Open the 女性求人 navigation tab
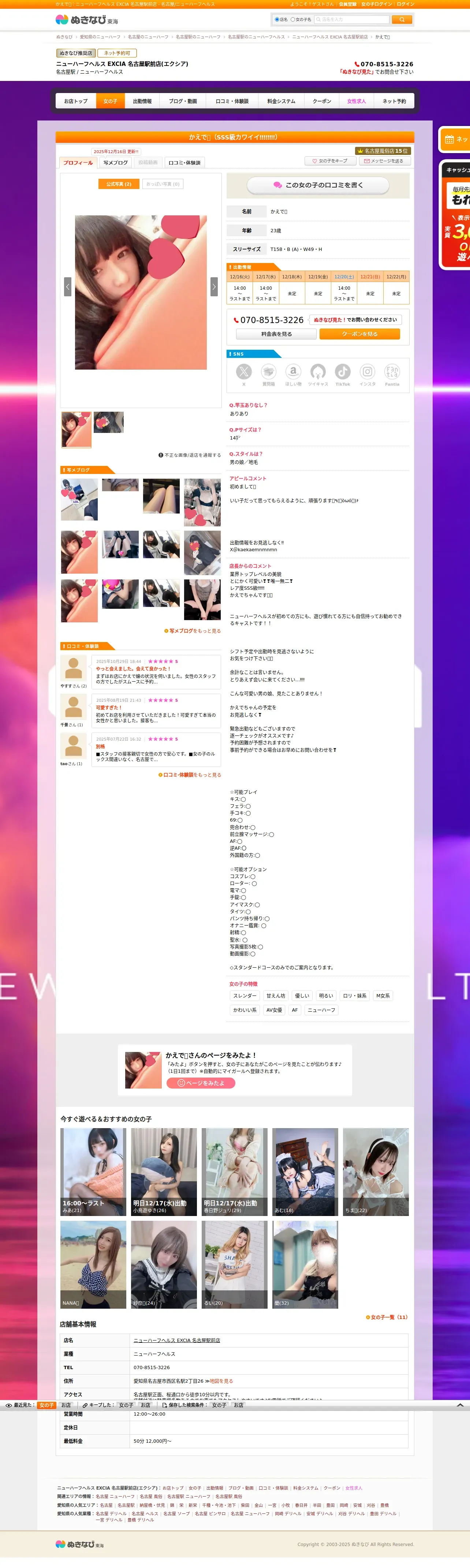 tap(356, 101)
